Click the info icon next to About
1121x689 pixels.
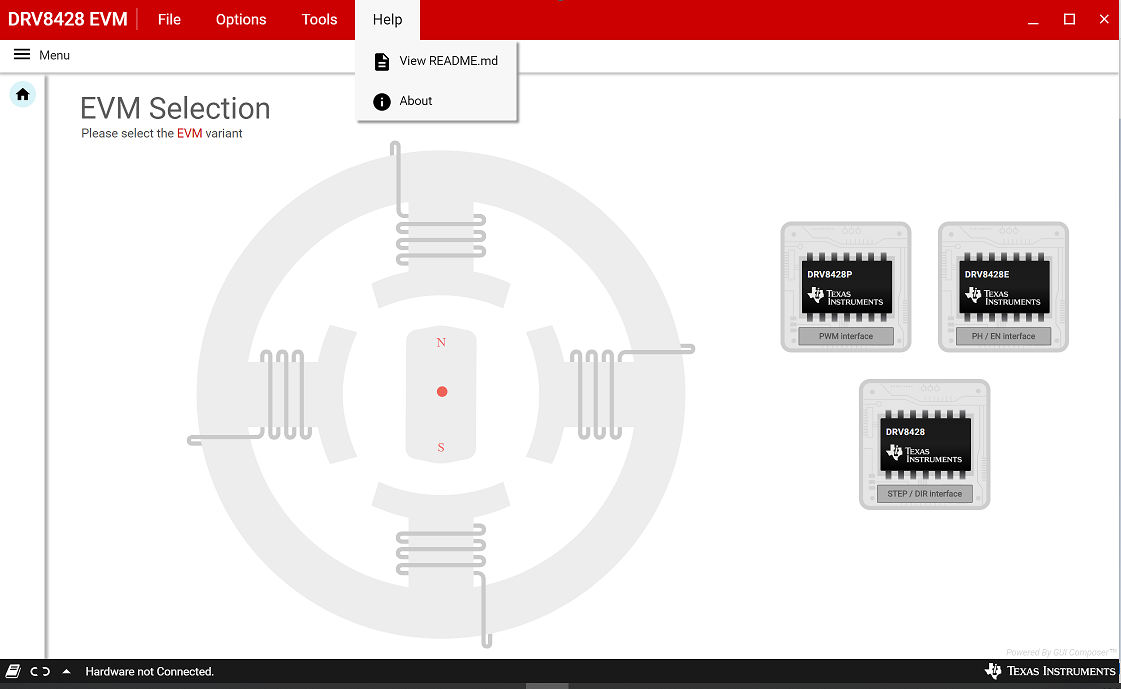click(x=381, y=100)
